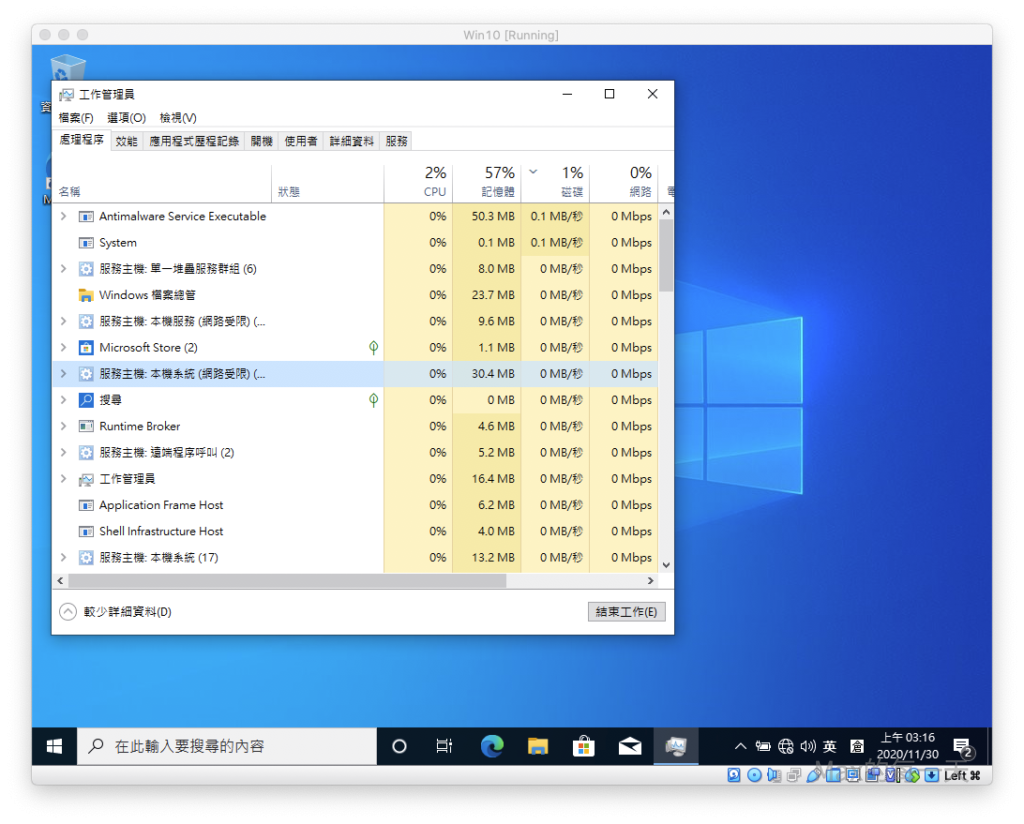Screen dimensions: 1024x824
Task: Click the Microsoft Store process icon
Action: pyautogui.click(x=86, y=348)
